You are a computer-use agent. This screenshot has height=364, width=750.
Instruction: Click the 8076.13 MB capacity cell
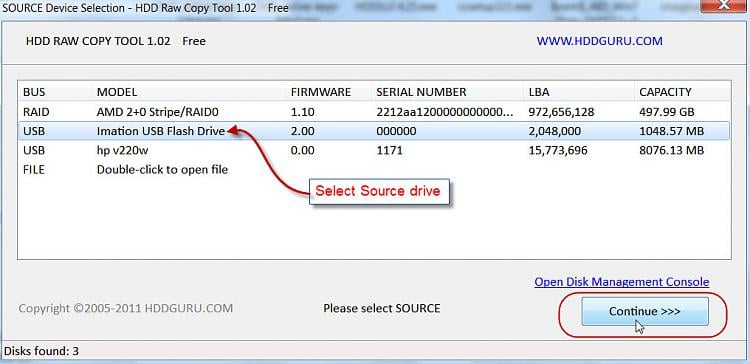(672, 151)
